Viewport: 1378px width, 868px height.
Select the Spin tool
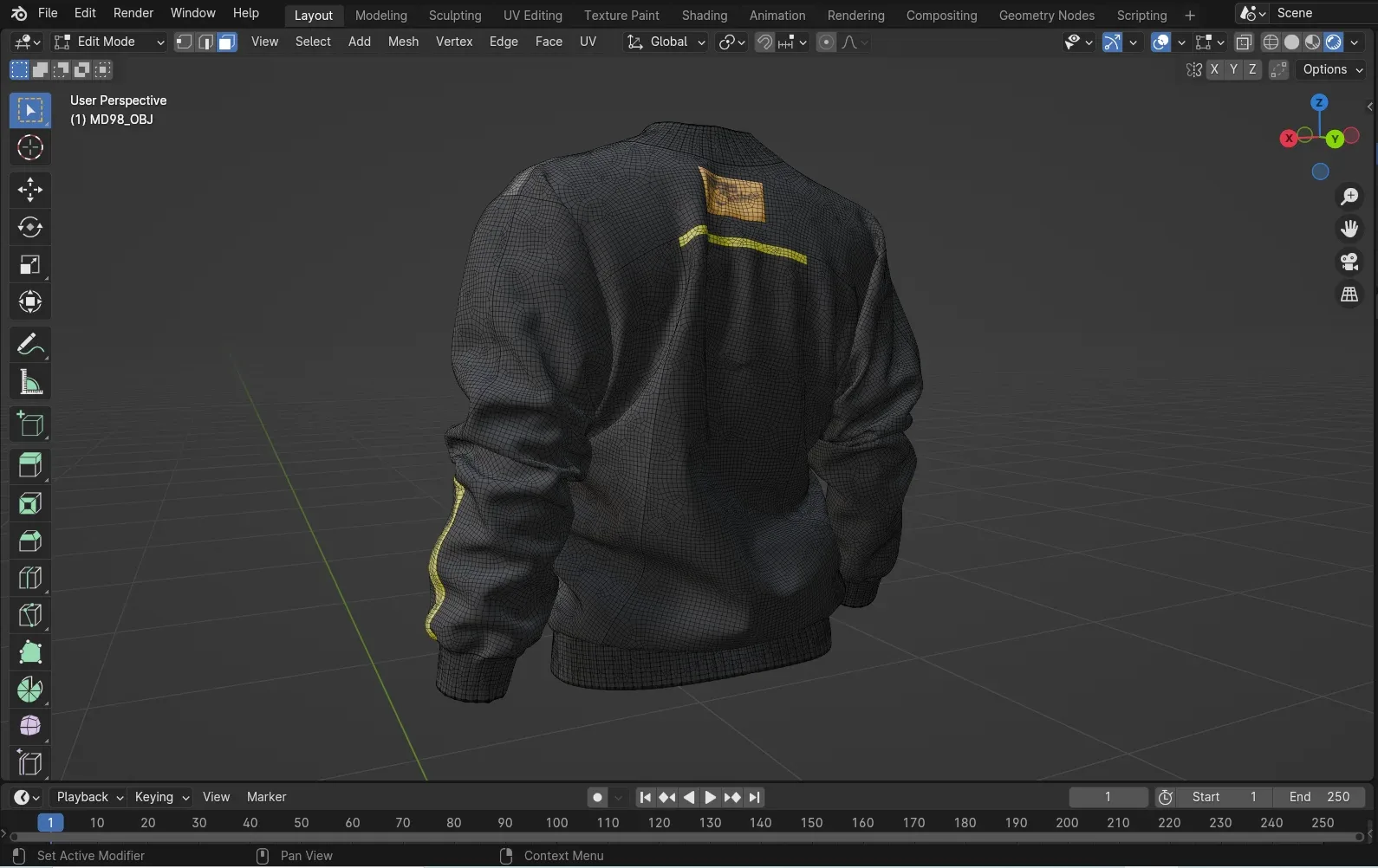point(30,690)
